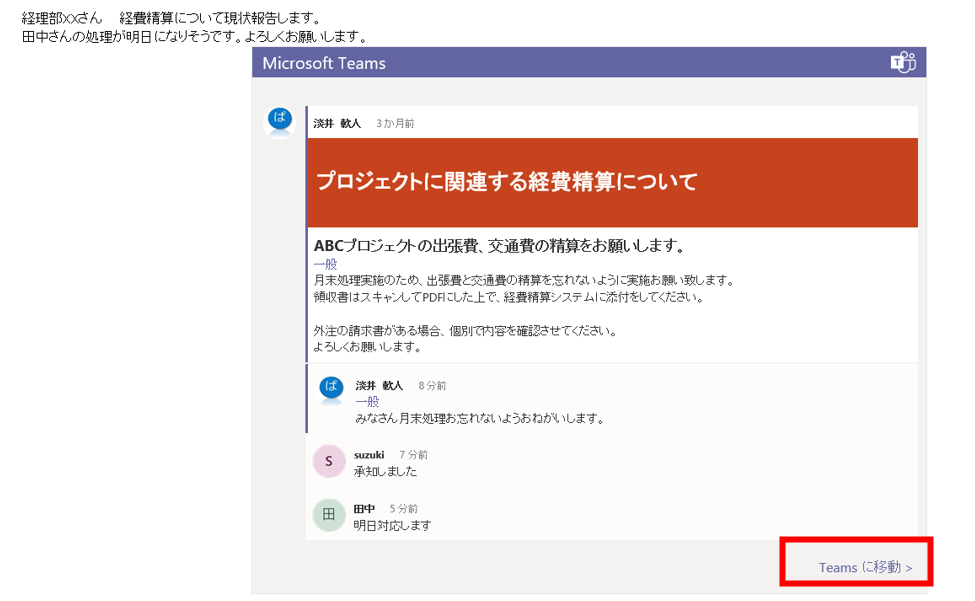Click the 経理部xxさん email greeting line
This screenshot has width=975, height=601.
point(172,18)
